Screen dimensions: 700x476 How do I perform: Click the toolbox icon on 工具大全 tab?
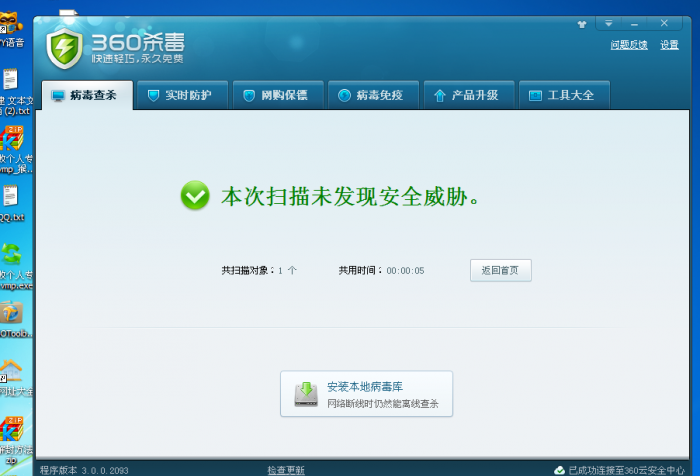[535, 96]
